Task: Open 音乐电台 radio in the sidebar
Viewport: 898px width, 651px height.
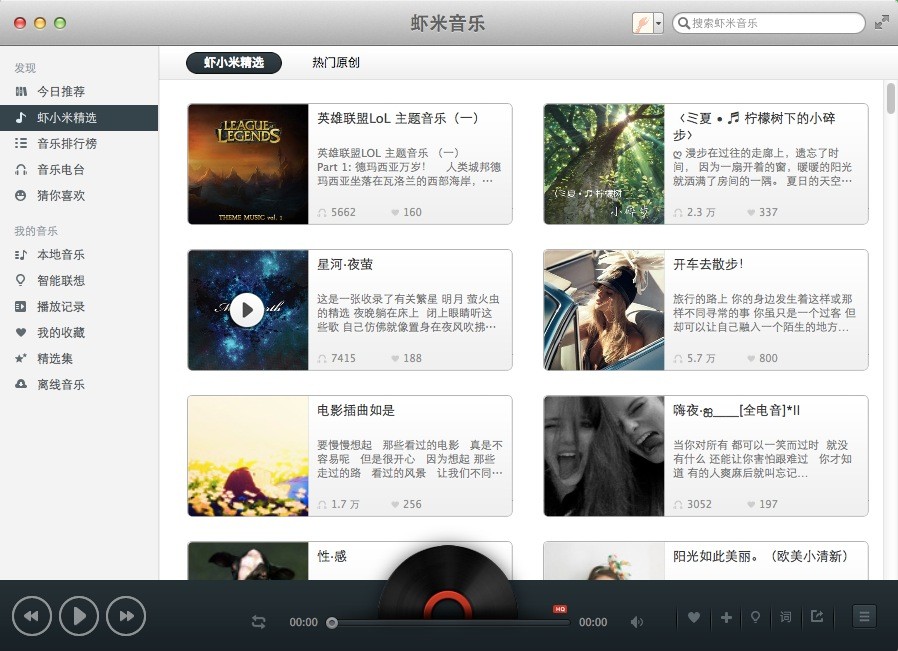Action: pyautogui.click(x=79, y=169)
